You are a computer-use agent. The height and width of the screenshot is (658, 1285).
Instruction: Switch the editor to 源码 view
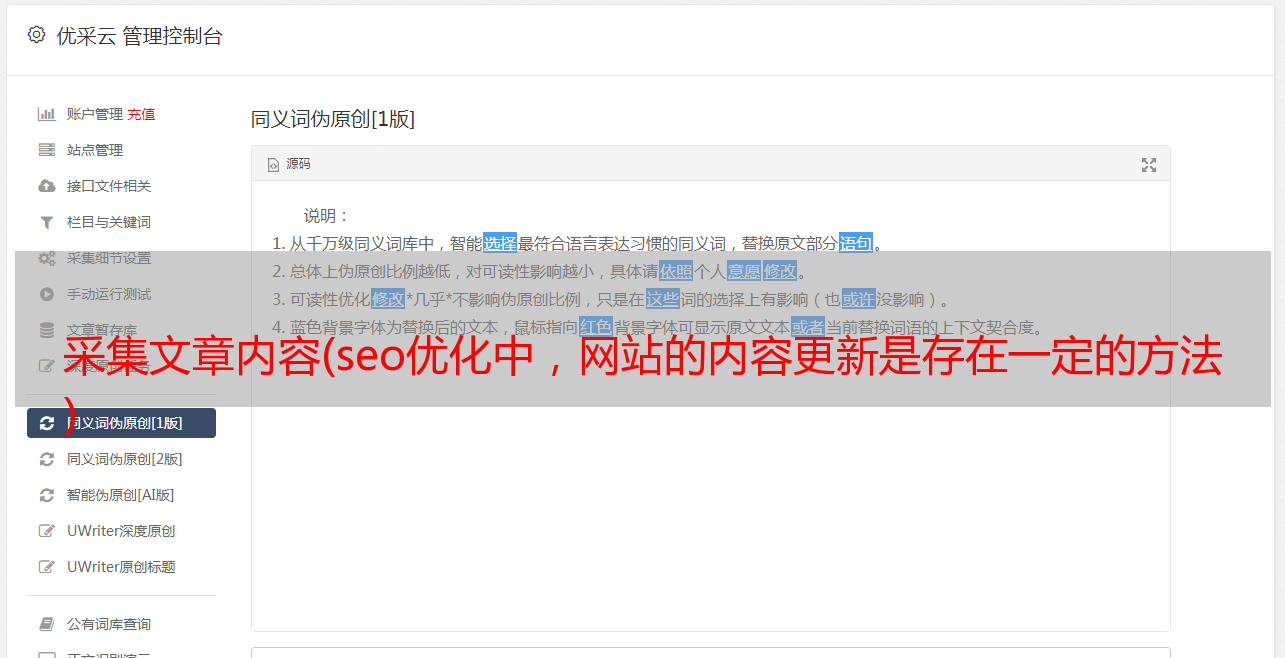tap(289, 164)
